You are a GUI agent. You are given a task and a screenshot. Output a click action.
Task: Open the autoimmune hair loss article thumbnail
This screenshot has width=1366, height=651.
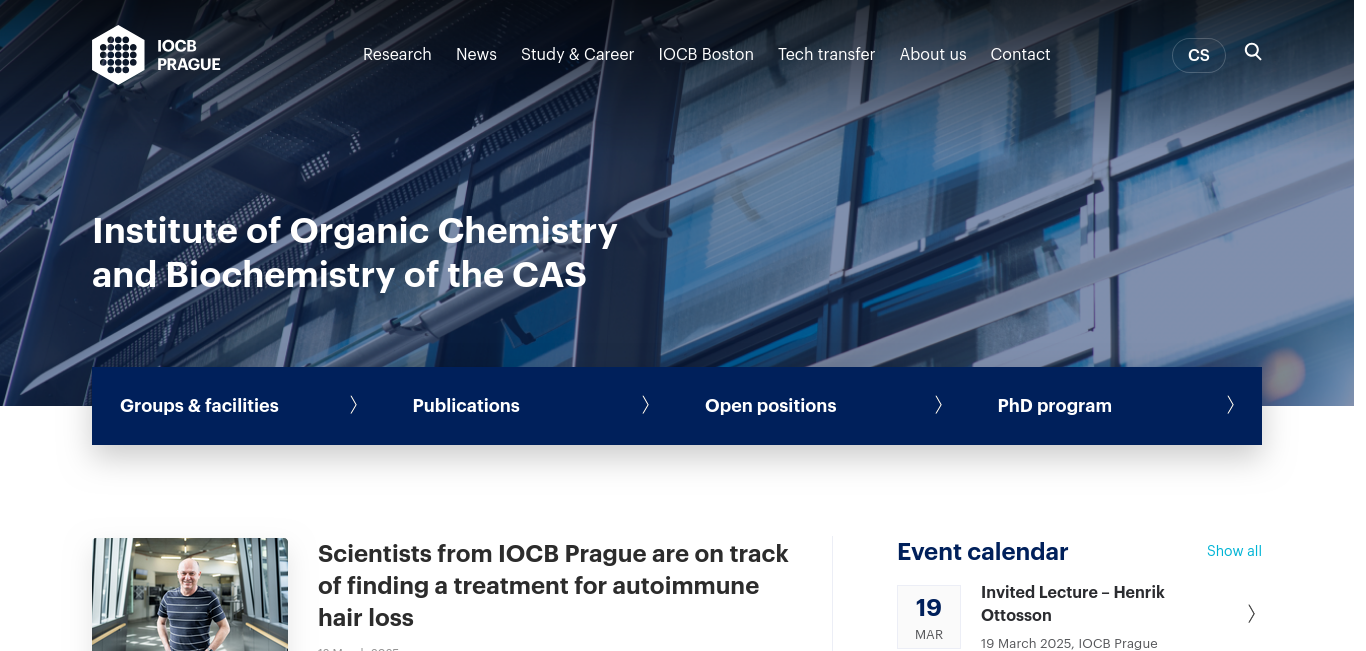pyautogui.click(x=190, y=595)
